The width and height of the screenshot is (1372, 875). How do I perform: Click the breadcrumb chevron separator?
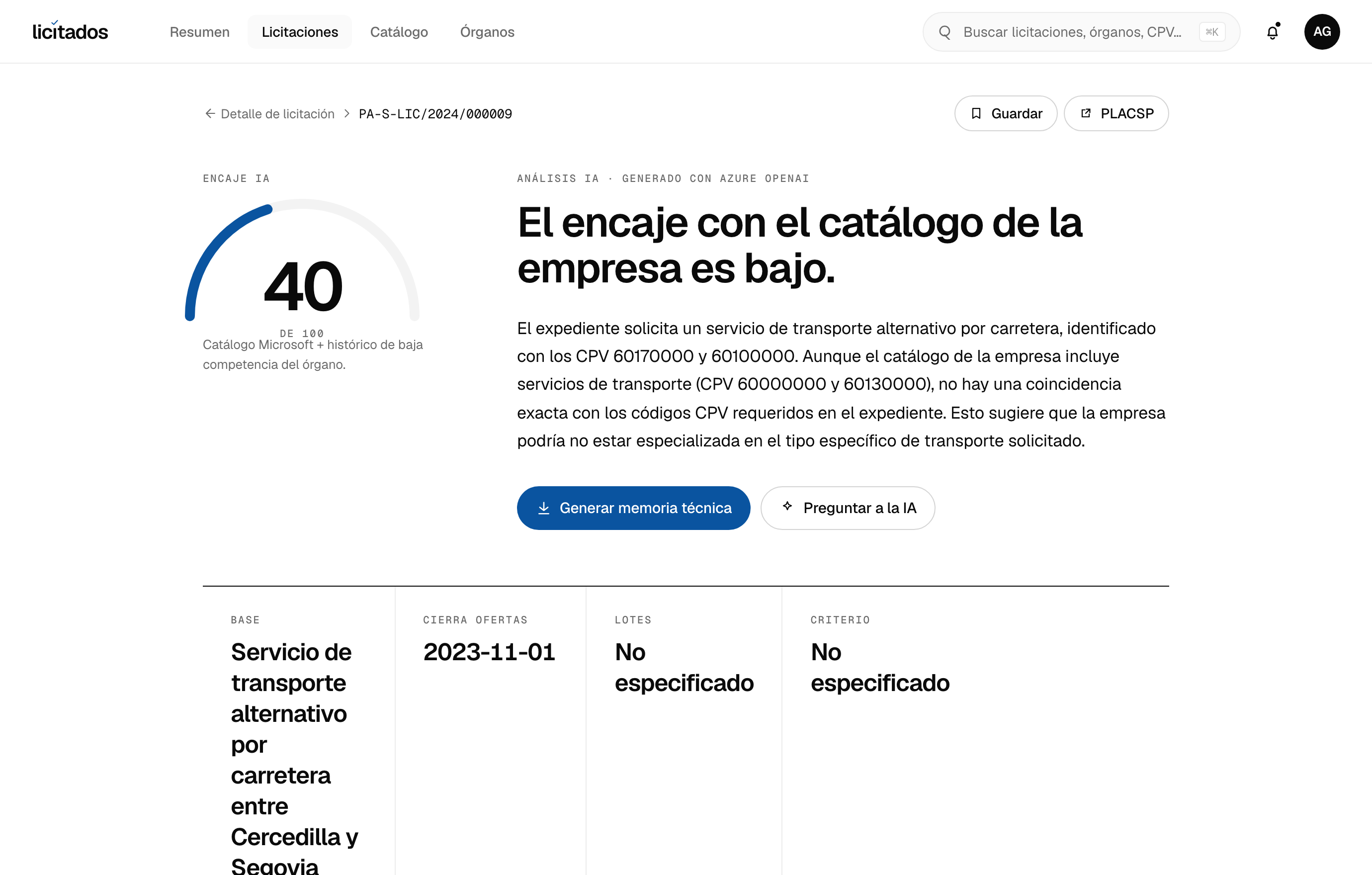coord(346,113)
